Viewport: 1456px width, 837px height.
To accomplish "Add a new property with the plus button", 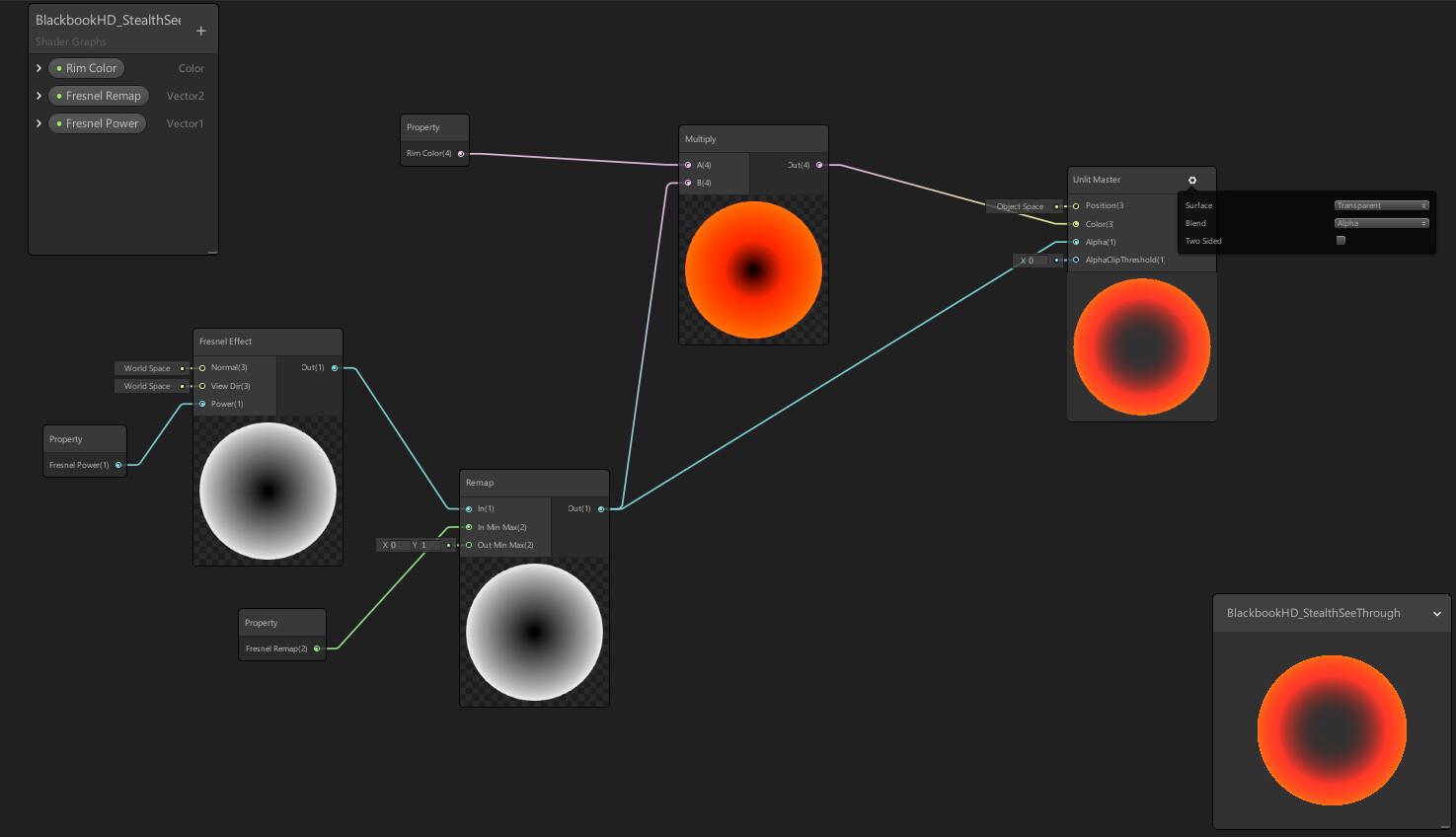I will click(200, 31).
